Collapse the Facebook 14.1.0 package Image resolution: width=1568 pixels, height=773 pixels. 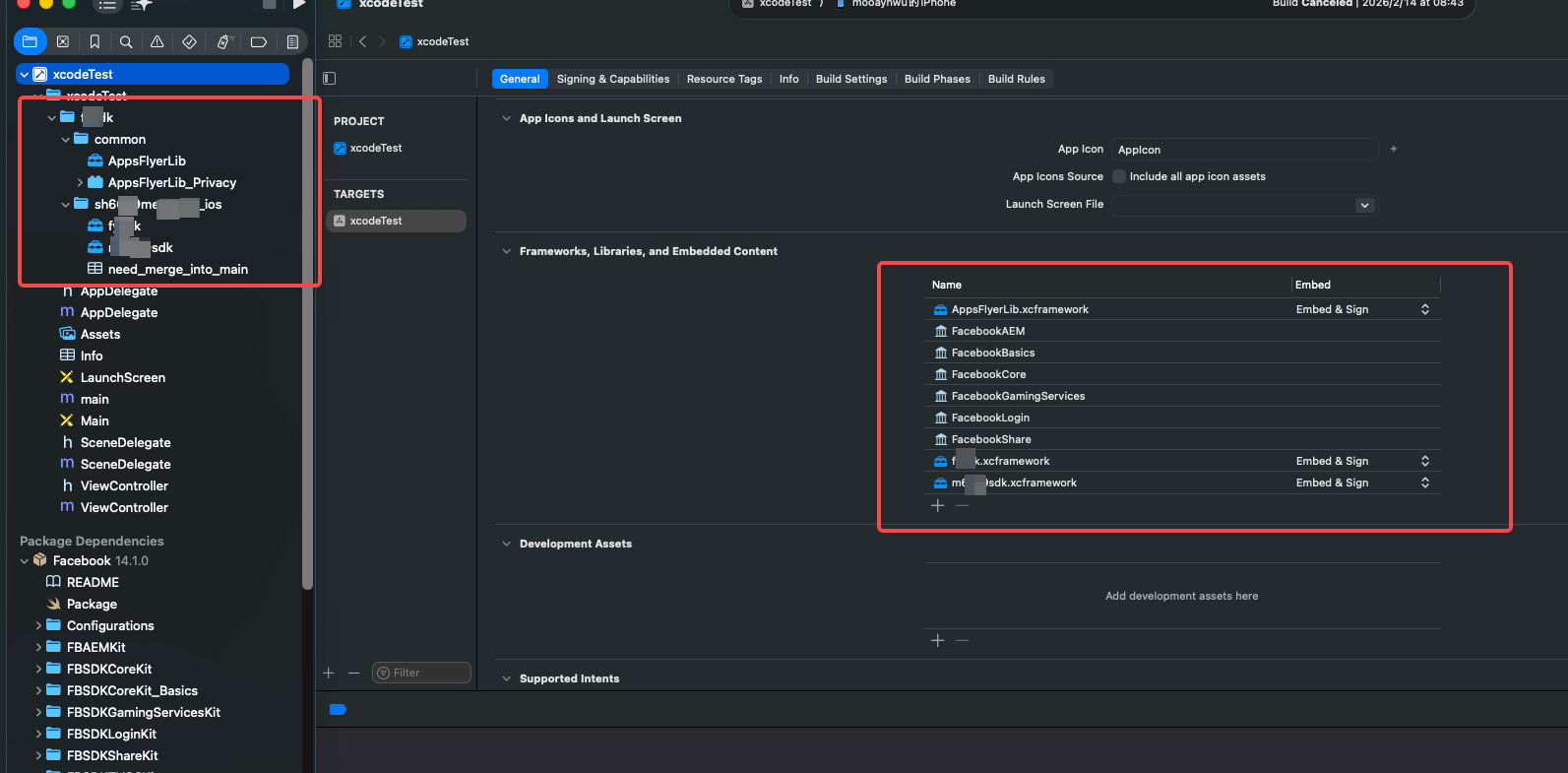[x=25, y=561]
